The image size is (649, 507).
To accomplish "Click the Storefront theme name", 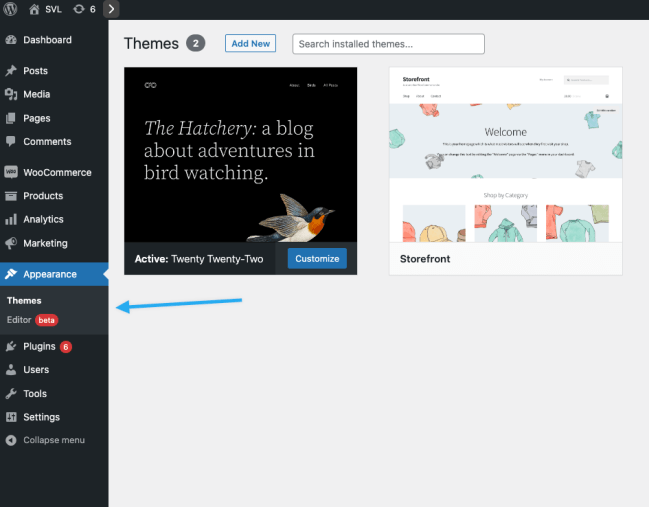I will (425, 259).
